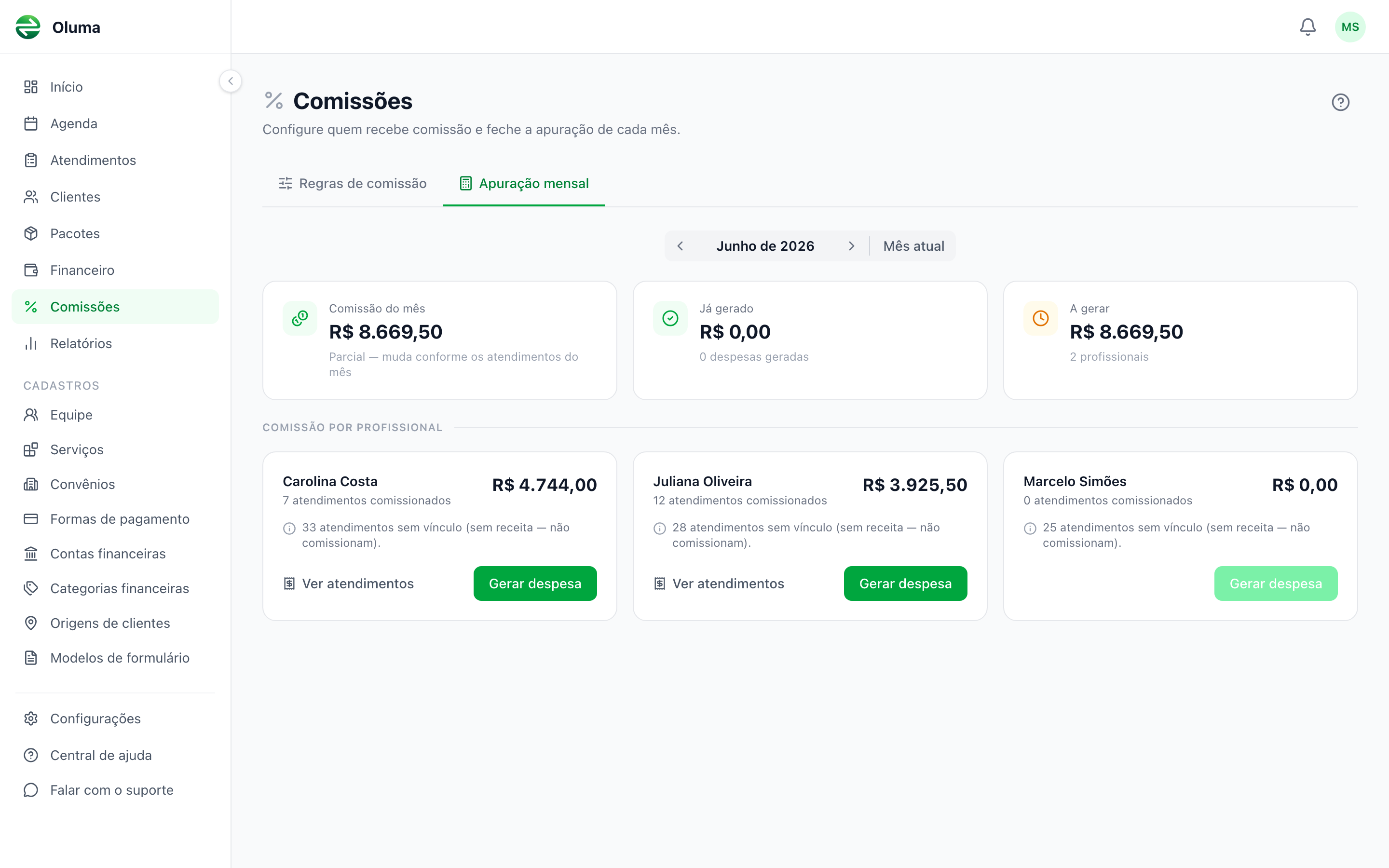This screenshot has height=868, width=1389.
Task: Collapse the sidebar with chevron button
Action: (x=231, y=81)
